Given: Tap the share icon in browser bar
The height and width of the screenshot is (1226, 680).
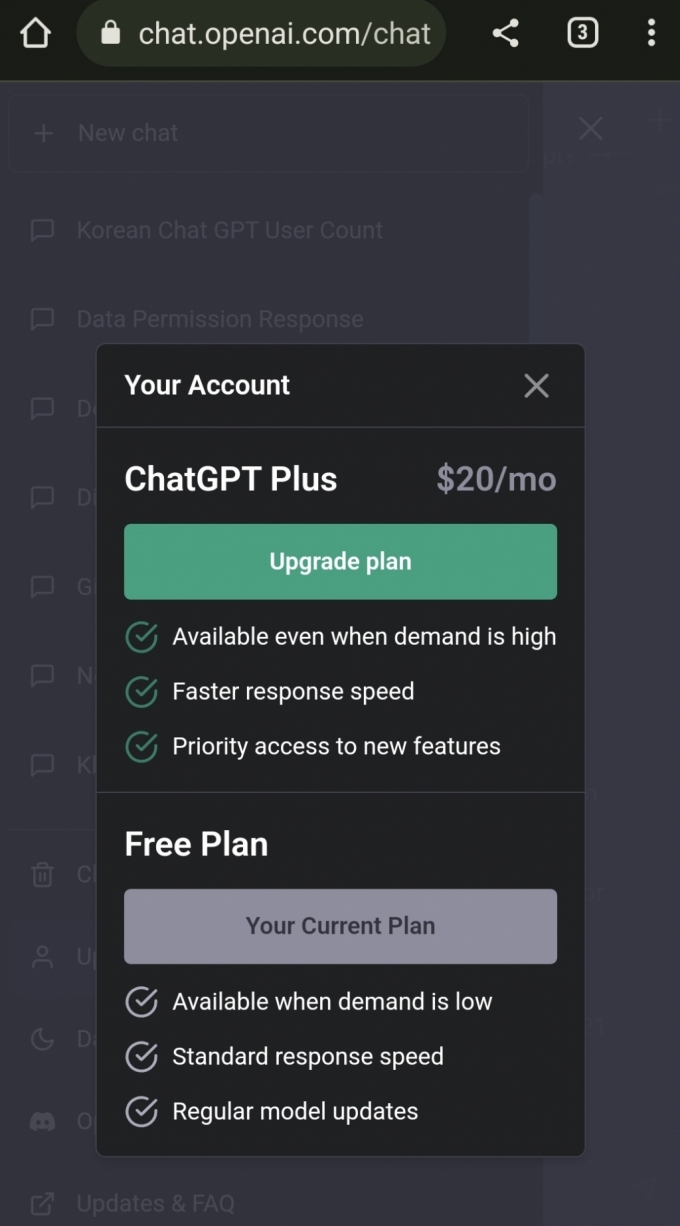Looking at the screenshot, I should [506, 33].
